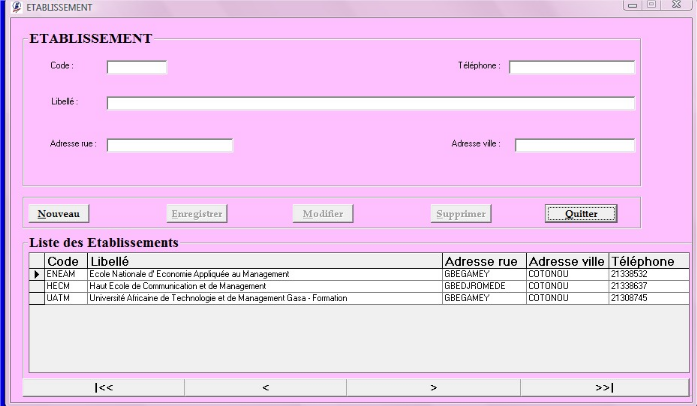Select the UATM establishment row
This screenshot has height=406, width=697.
coord(265,298)
